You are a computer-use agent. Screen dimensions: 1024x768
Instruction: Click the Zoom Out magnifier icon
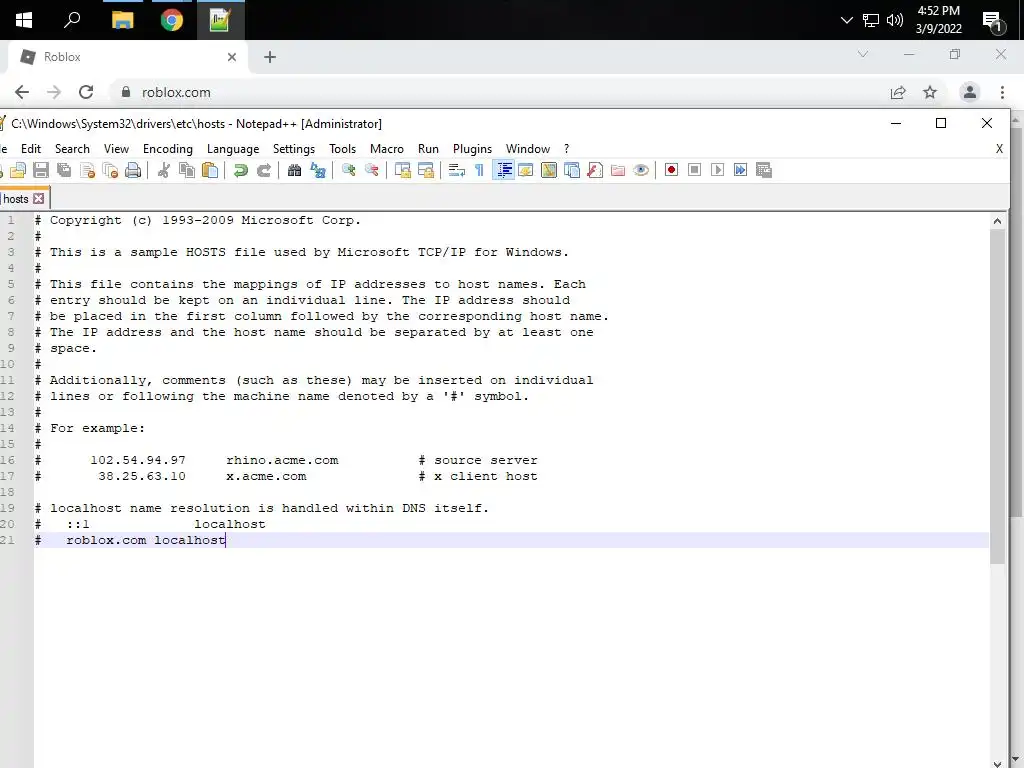pyautogui.click(x=372, y=170)
